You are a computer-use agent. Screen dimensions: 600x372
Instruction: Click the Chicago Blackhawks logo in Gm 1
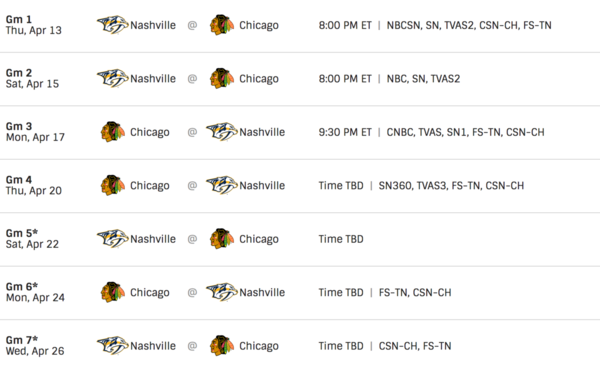(x=222, y=25)
